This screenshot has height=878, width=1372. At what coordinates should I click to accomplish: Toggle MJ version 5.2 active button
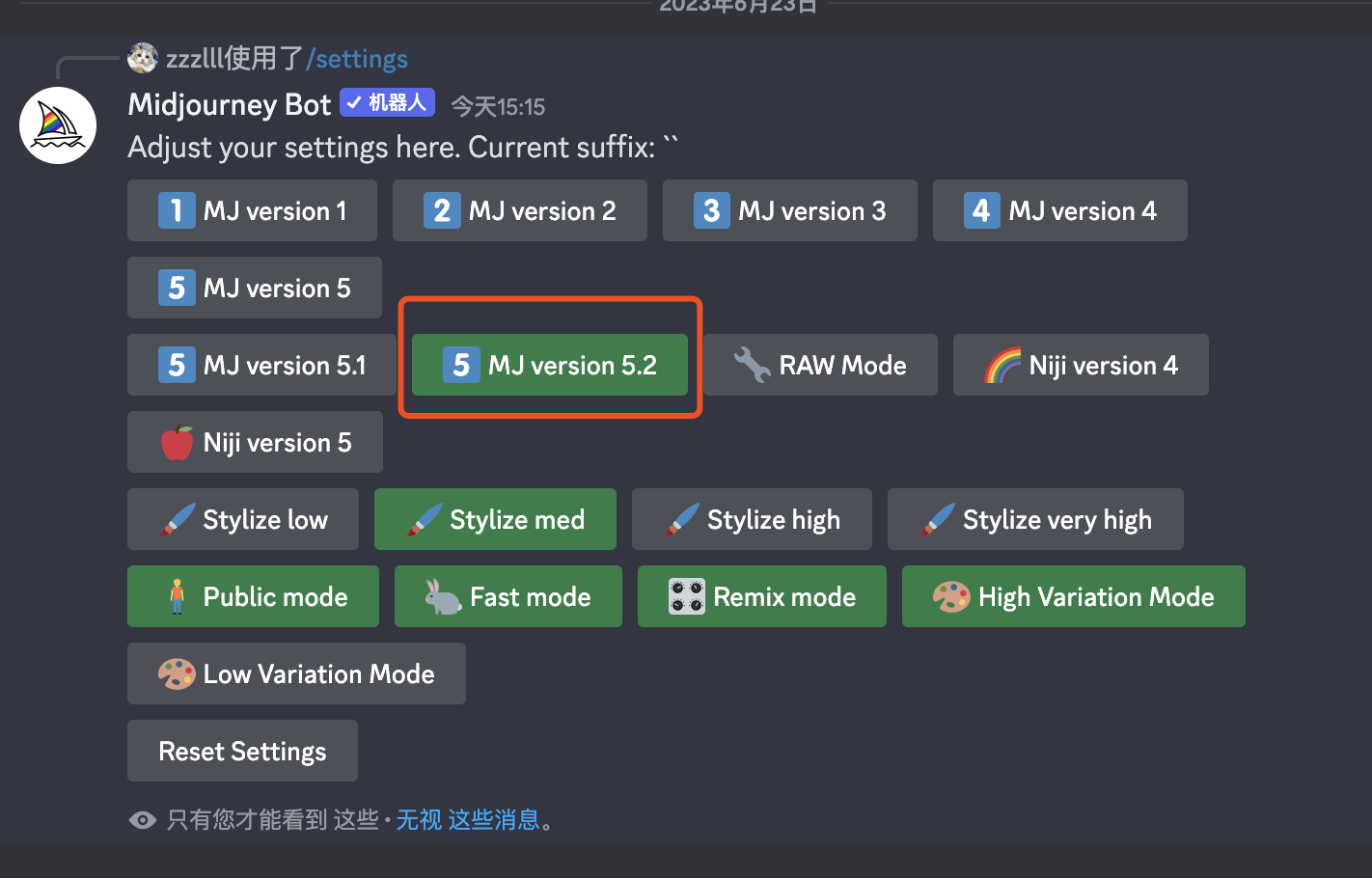pyautogui.click(x=550, y=365)
